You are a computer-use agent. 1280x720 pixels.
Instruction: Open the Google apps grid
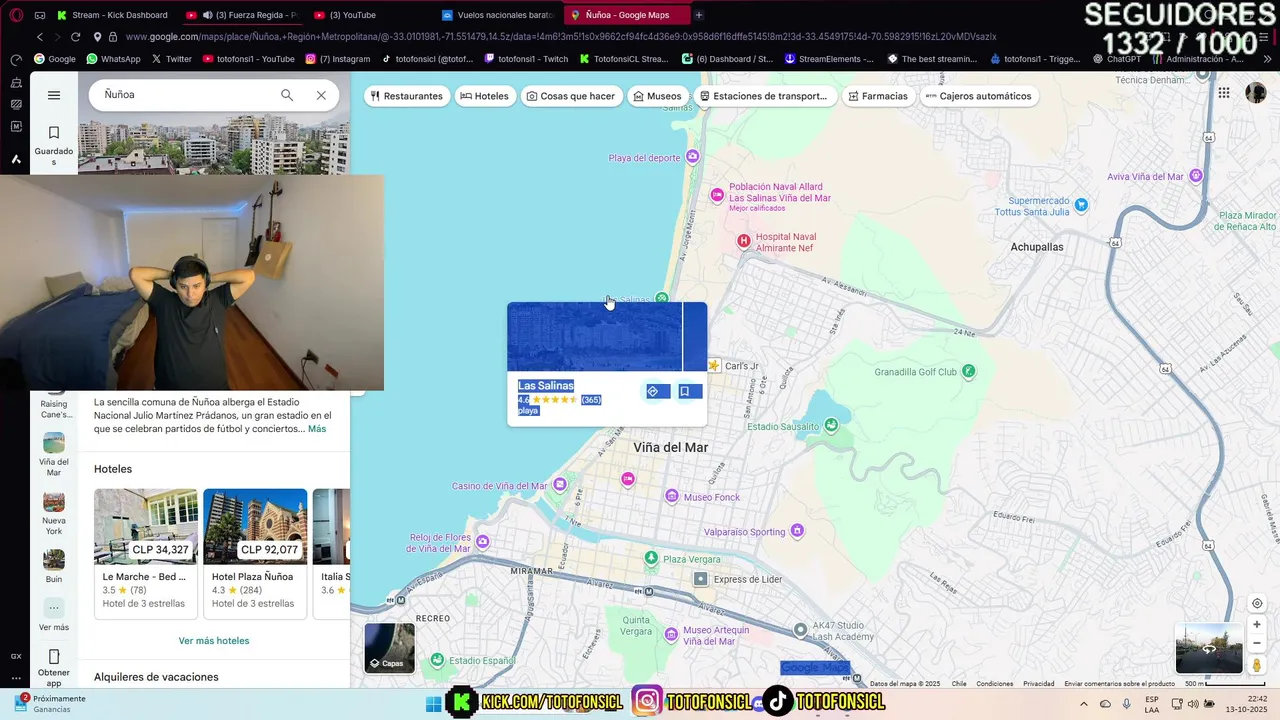click(1224, 93)
